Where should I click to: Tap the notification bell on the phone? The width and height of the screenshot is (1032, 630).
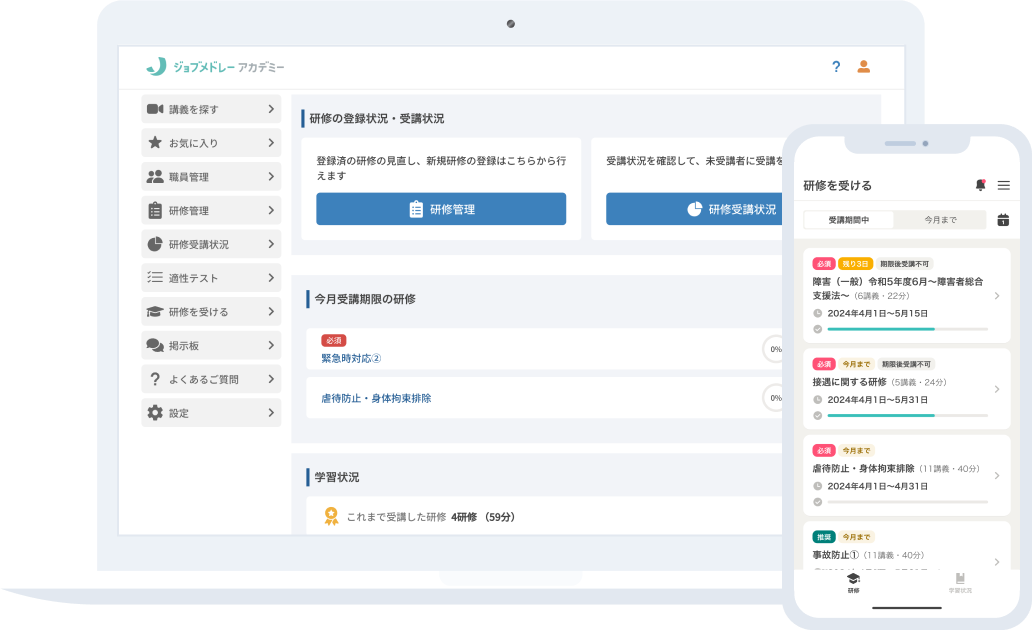coord(980,185)
